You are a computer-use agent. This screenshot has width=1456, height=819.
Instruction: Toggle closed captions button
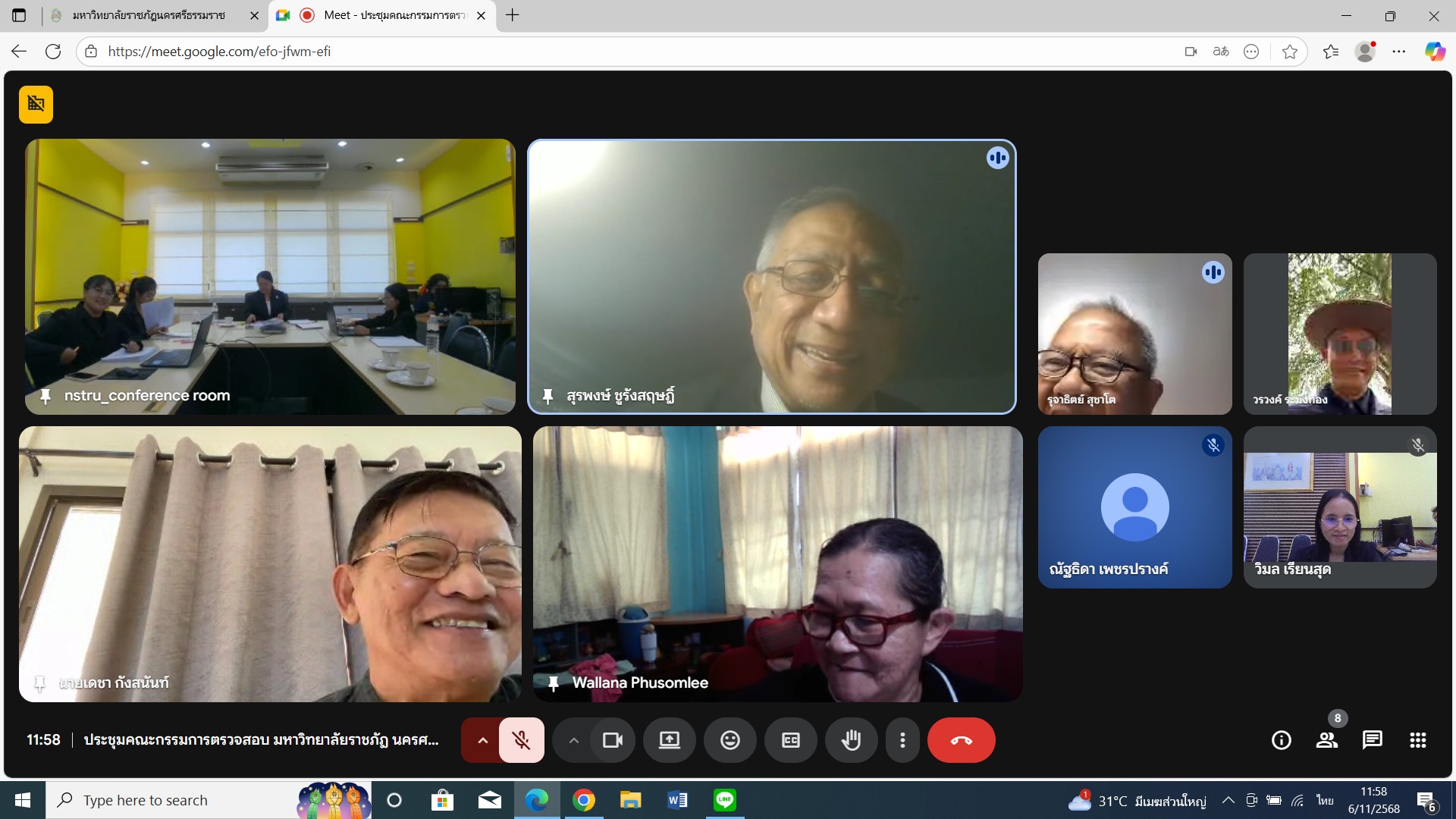[x=790, y=740]
